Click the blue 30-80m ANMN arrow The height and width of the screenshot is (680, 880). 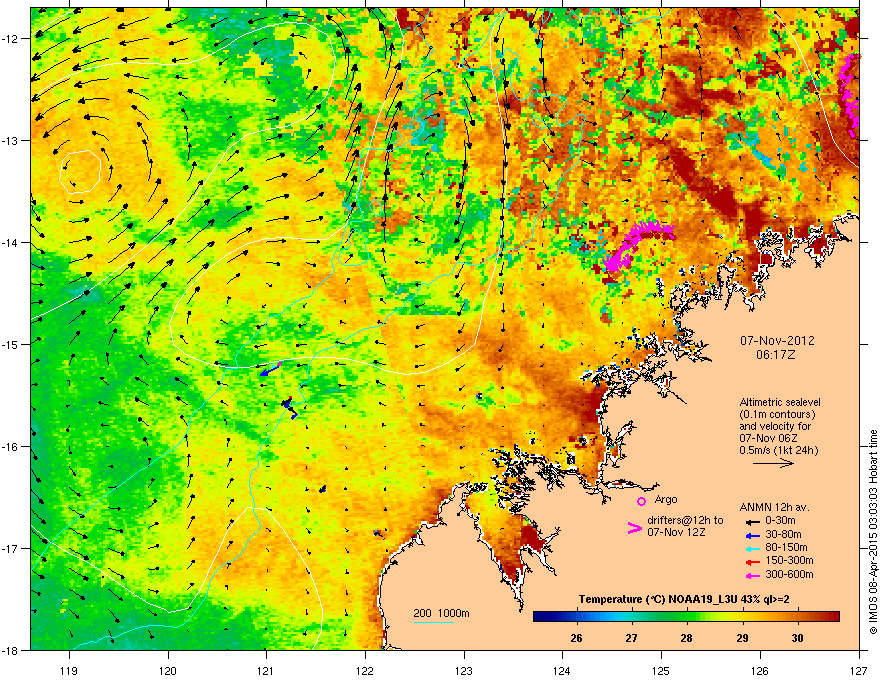click(x=752, y=535)
